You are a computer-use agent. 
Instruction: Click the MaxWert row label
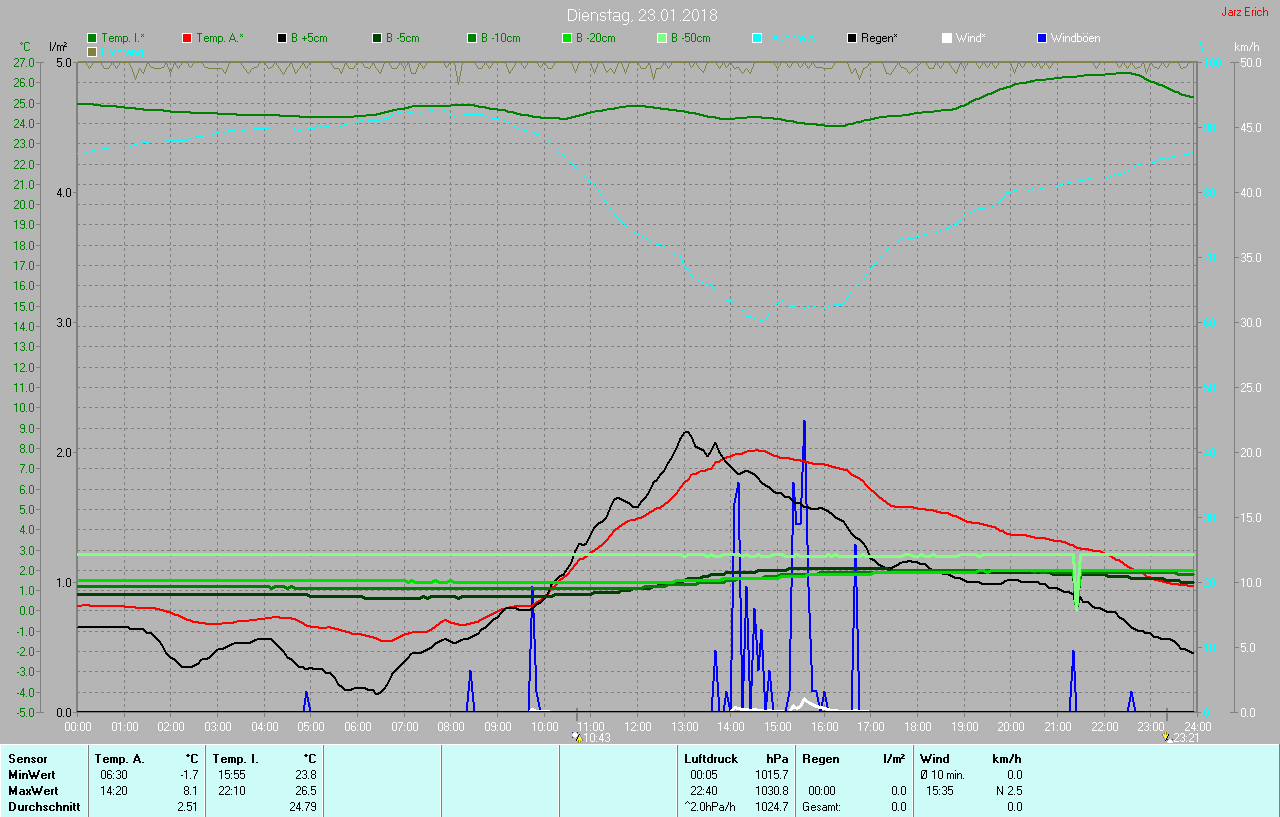(x=34, y=790)
